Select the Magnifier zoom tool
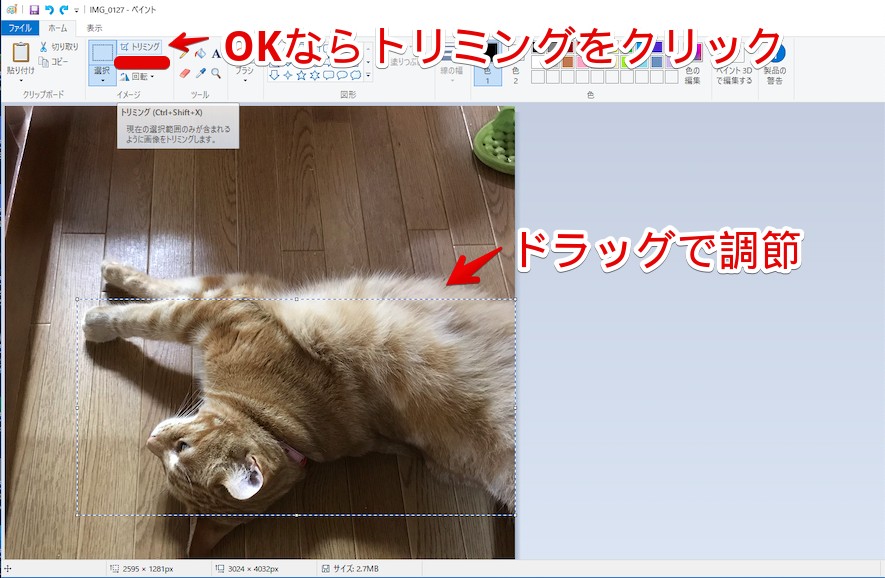 [216, 73]
